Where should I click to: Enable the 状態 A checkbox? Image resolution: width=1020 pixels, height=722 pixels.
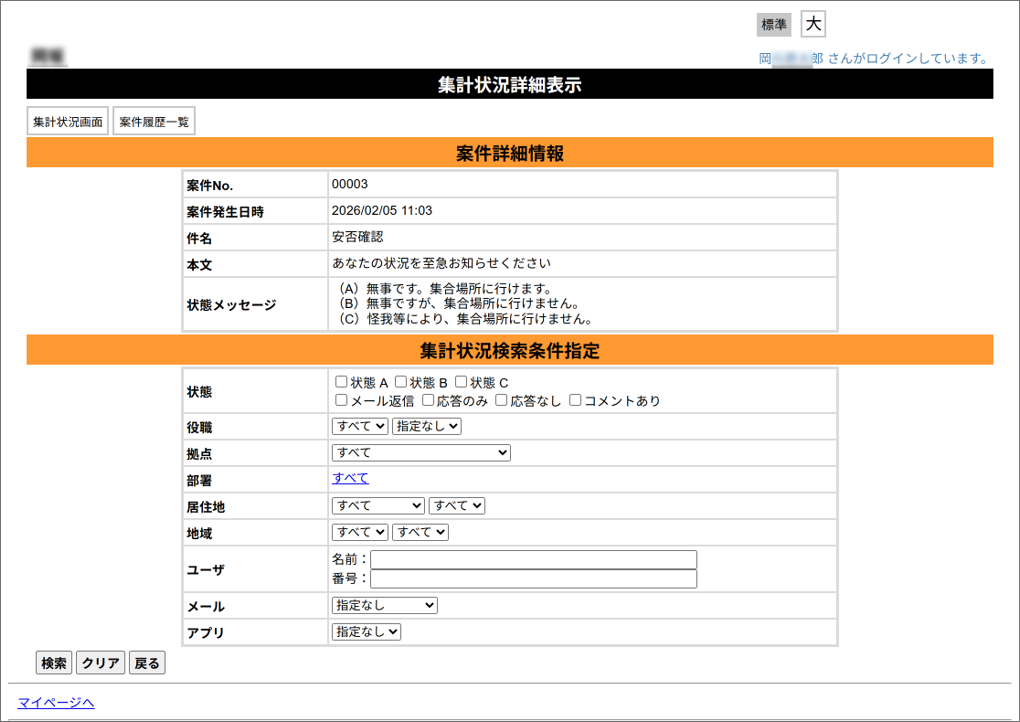click(340, 381)
